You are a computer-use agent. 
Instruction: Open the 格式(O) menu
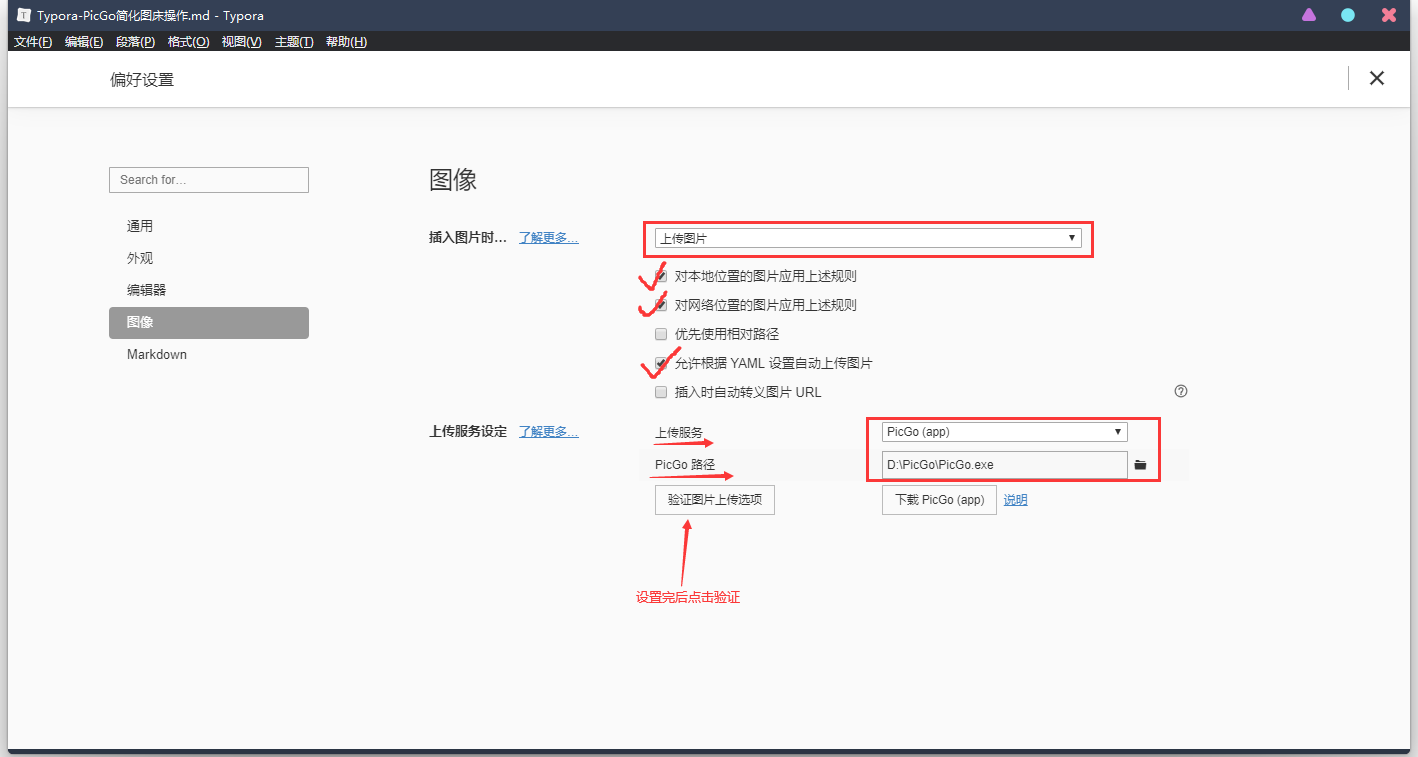click(x=188, y=41)
